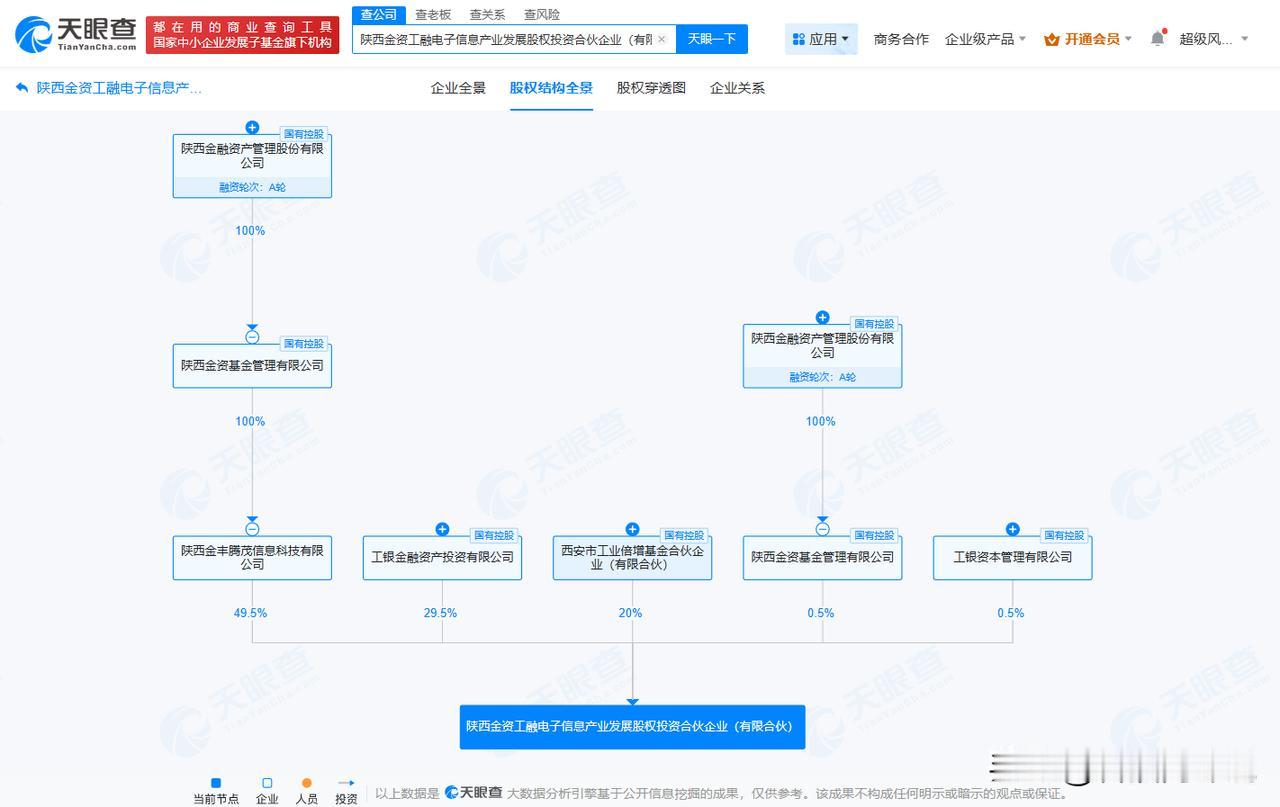Click 国有控股 tag on 工银资本管理有限公司

coord(1065,536)
